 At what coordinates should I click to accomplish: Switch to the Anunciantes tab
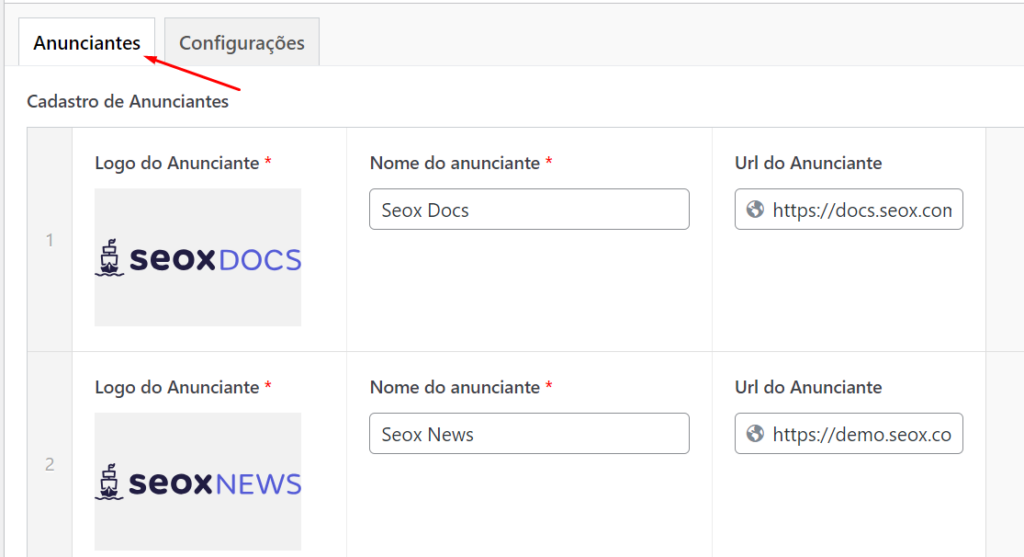coord(87,42)
